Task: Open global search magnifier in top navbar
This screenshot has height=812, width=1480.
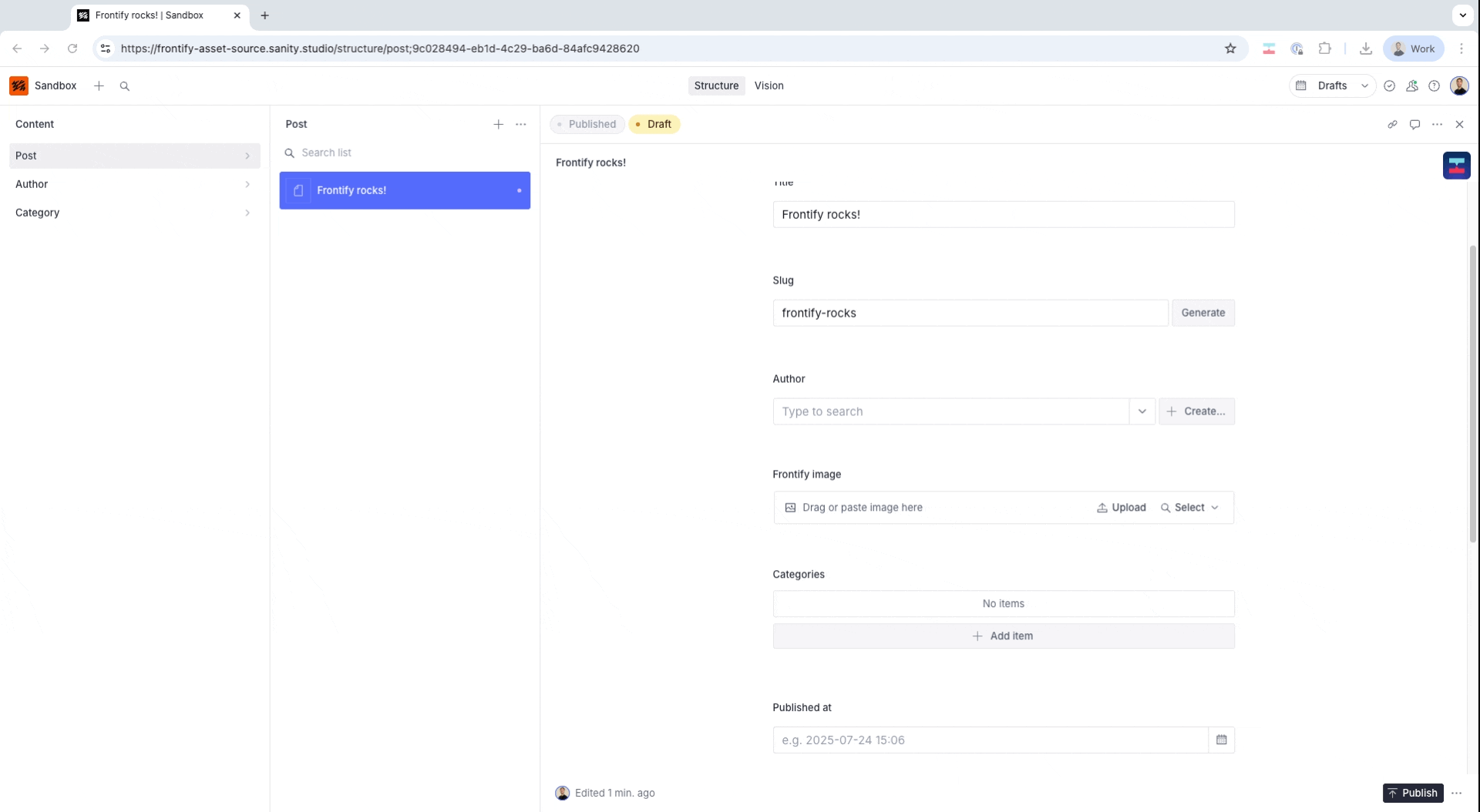Action: (125, 86)
